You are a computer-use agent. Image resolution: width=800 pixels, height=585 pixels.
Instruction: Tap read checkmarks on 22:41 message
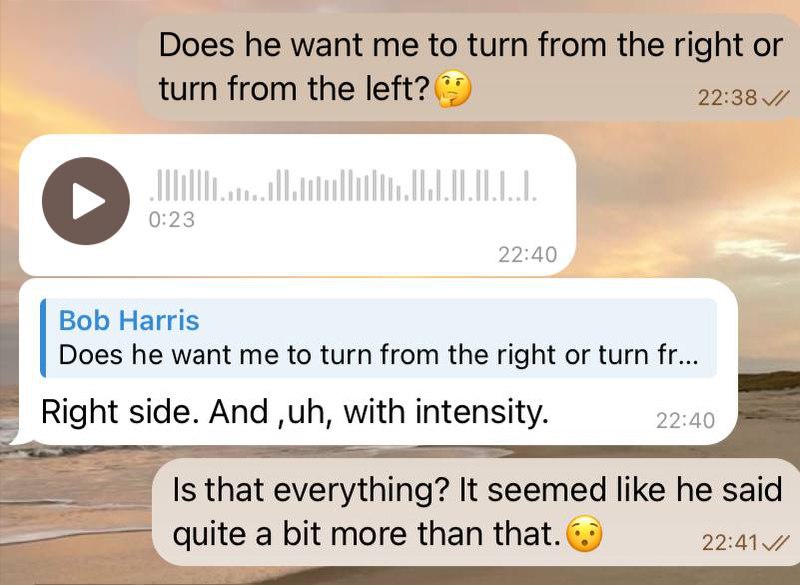(776, 543)
